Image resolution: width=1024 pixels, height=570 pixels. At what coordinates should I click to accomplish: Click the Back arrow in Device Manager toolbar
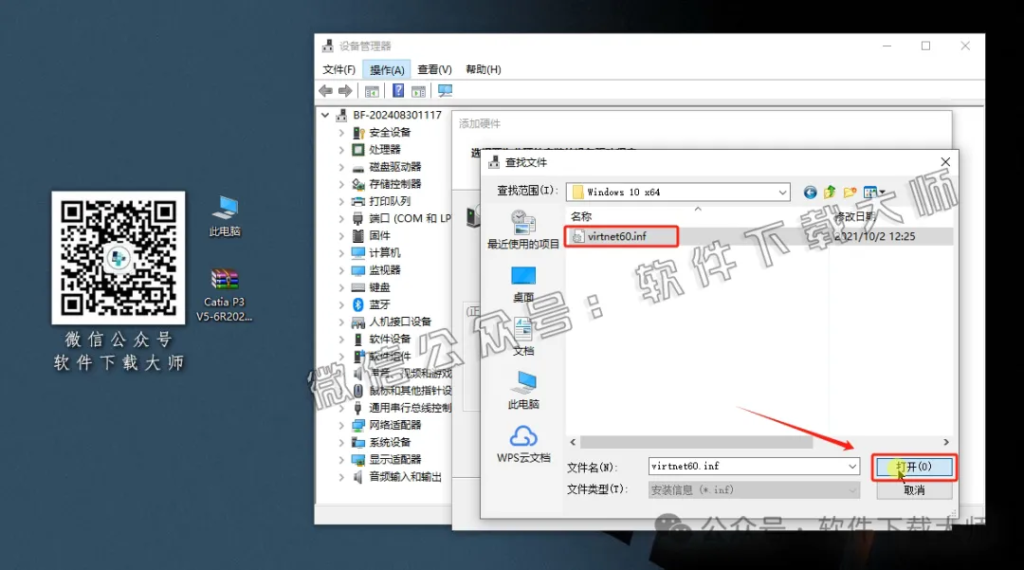[325, 91]
